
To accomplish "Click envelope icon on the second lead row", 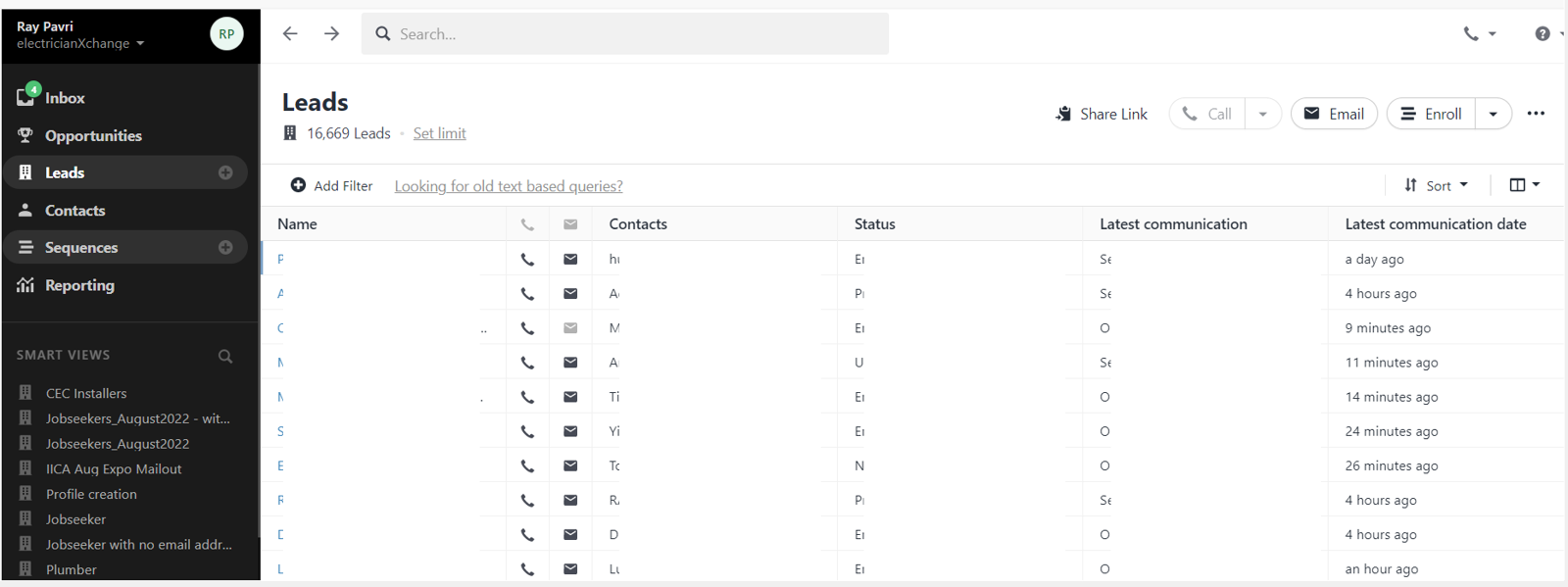I will click(x=570, y=294).
